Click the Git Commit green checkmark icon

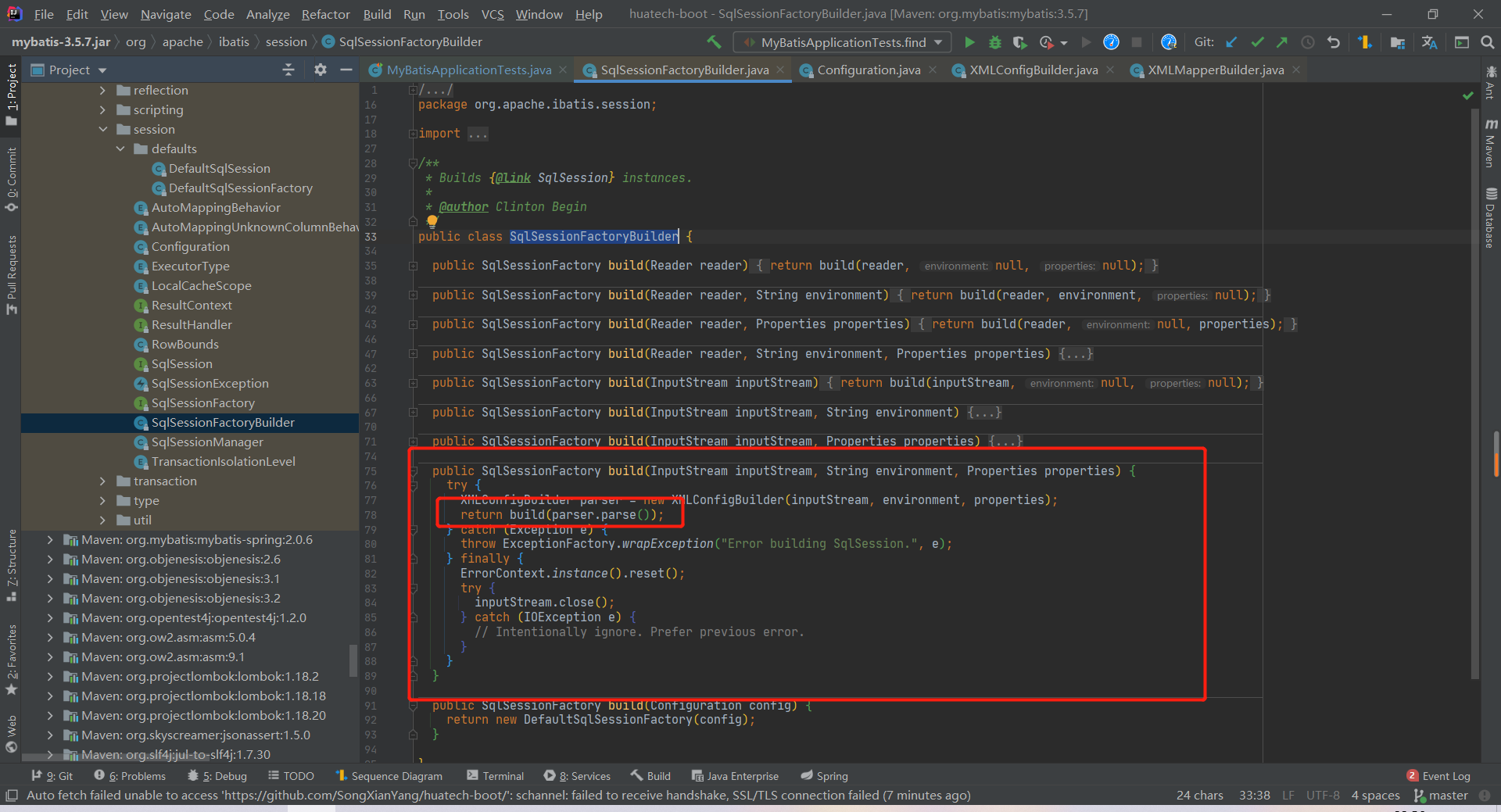pos(1257,42)
